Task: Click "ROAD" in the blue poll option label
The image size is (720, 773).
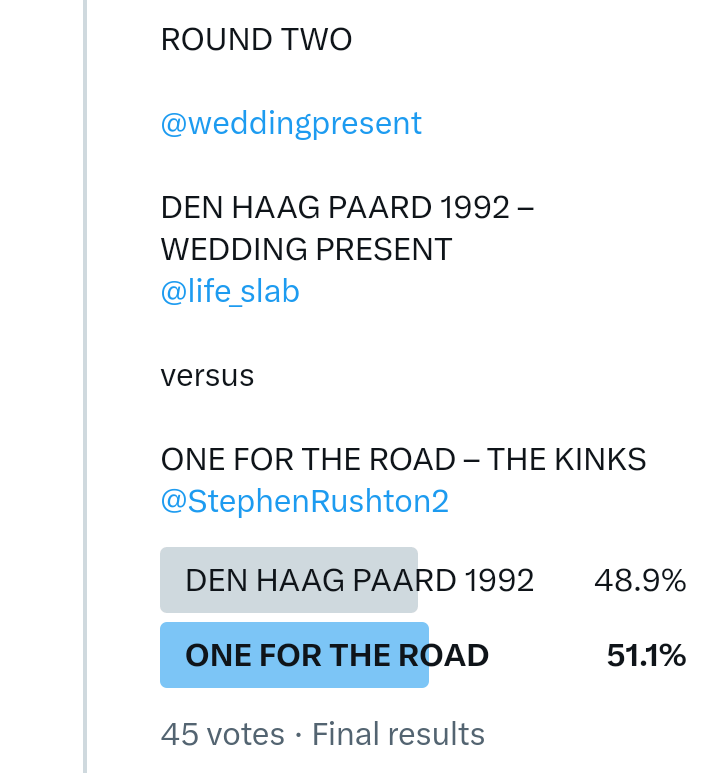Action: coord(444,655)
